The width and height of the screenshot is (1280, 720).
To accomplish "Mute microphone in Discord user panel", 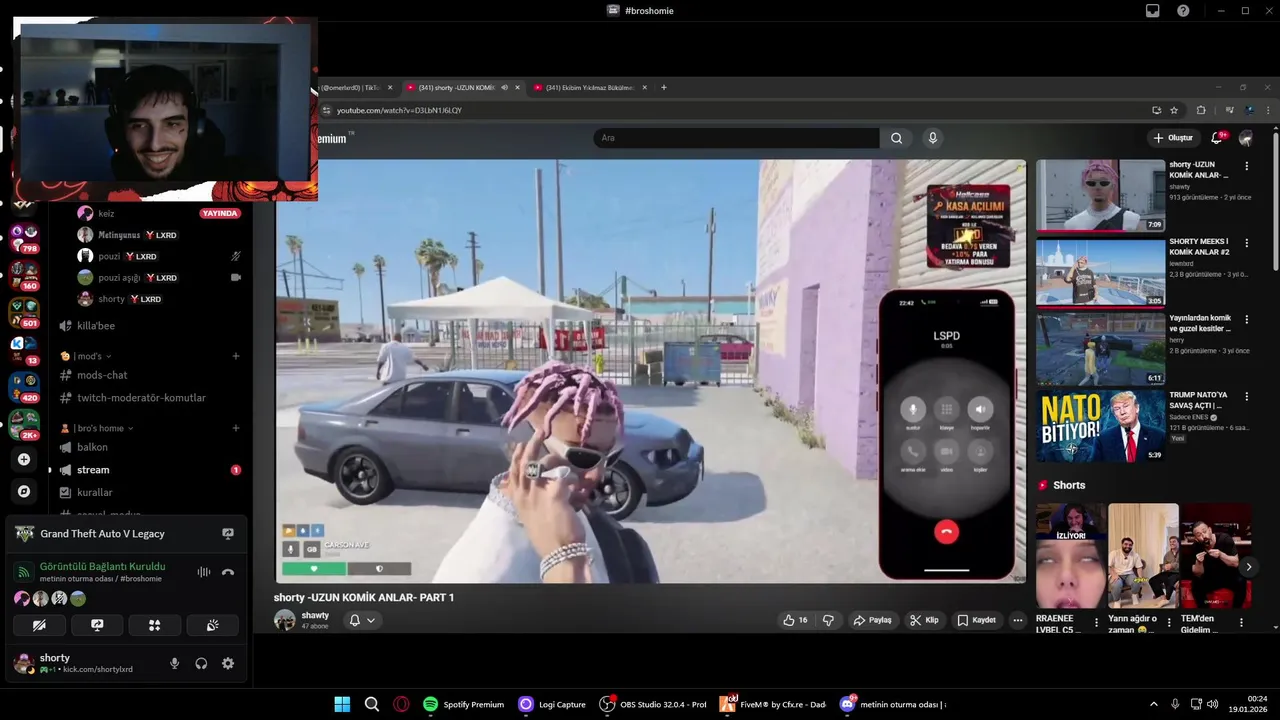I will pyautogui.click(x=174, y=663).
